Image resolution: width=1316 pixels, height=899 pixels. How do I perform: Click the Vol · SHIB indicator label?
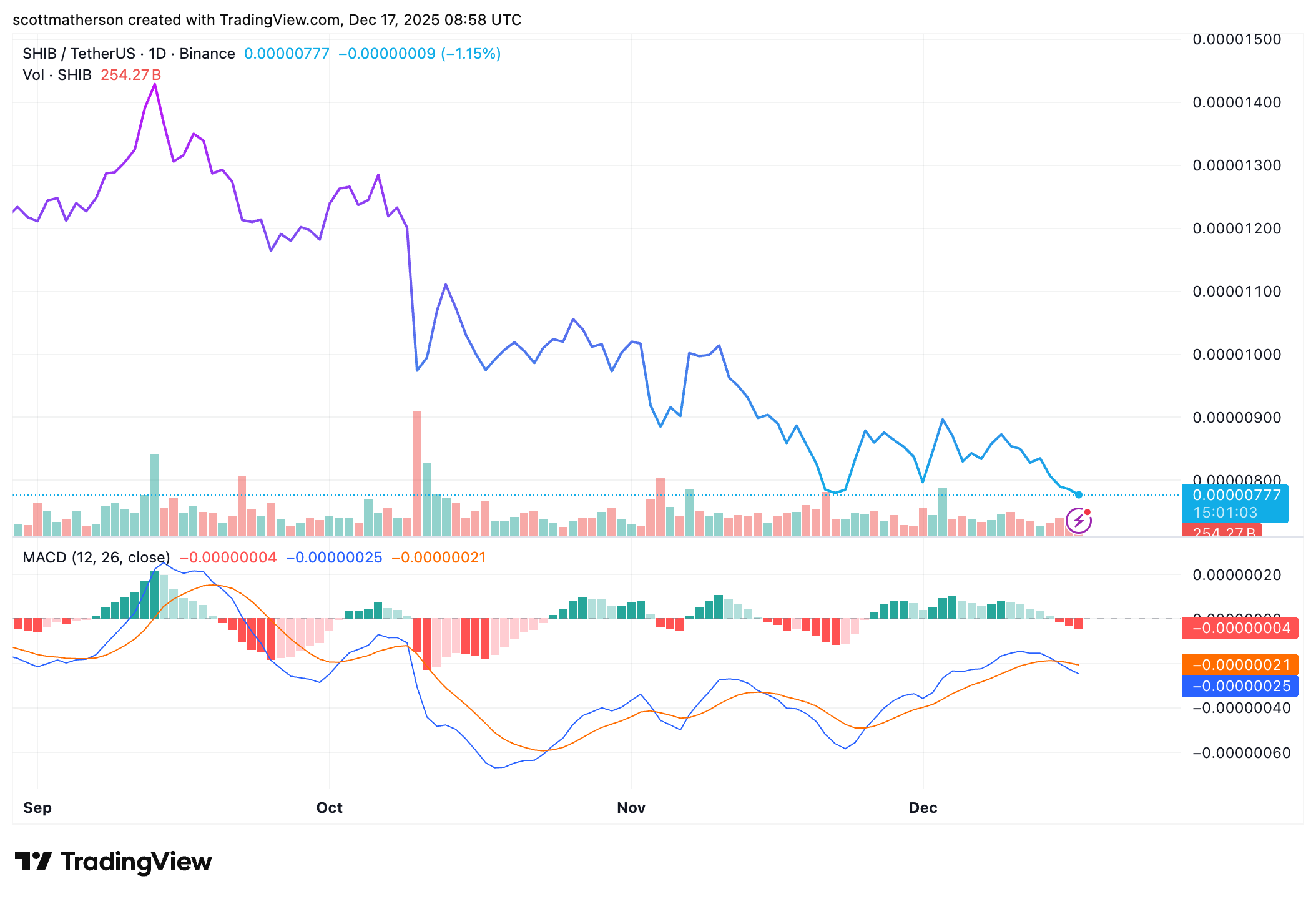(x=57, y=75)
